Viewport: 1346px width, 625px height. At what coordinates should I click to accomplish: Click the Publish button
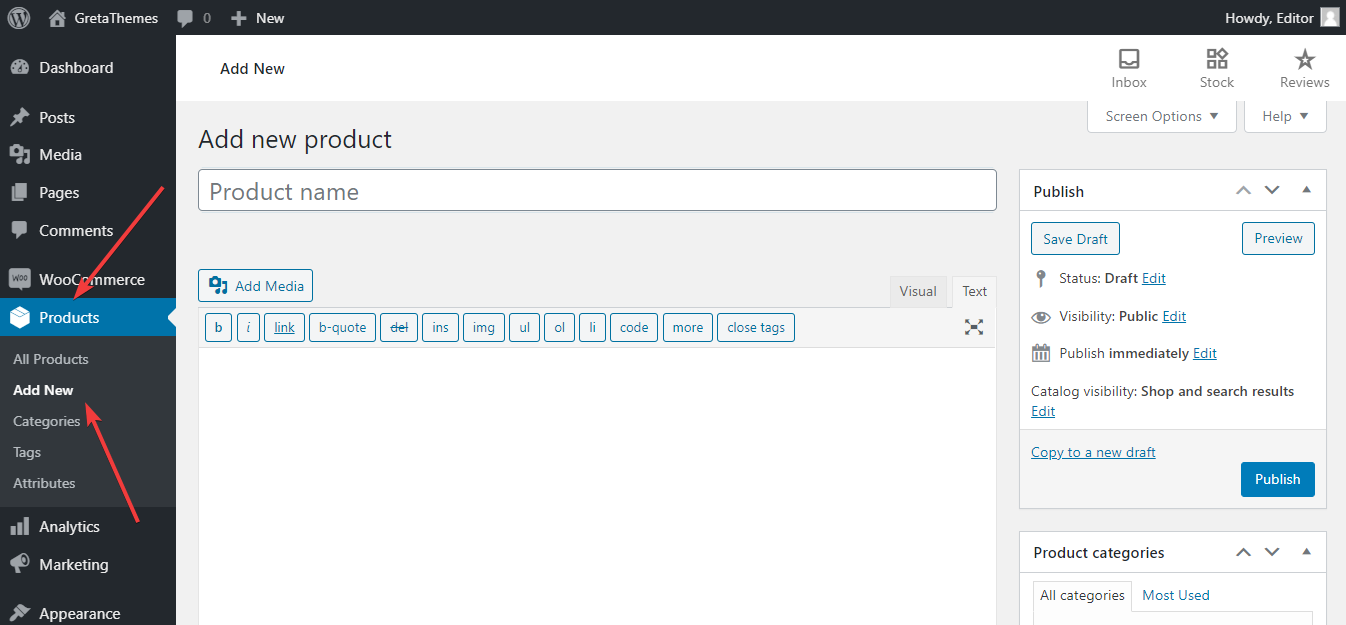point(1277,479)
